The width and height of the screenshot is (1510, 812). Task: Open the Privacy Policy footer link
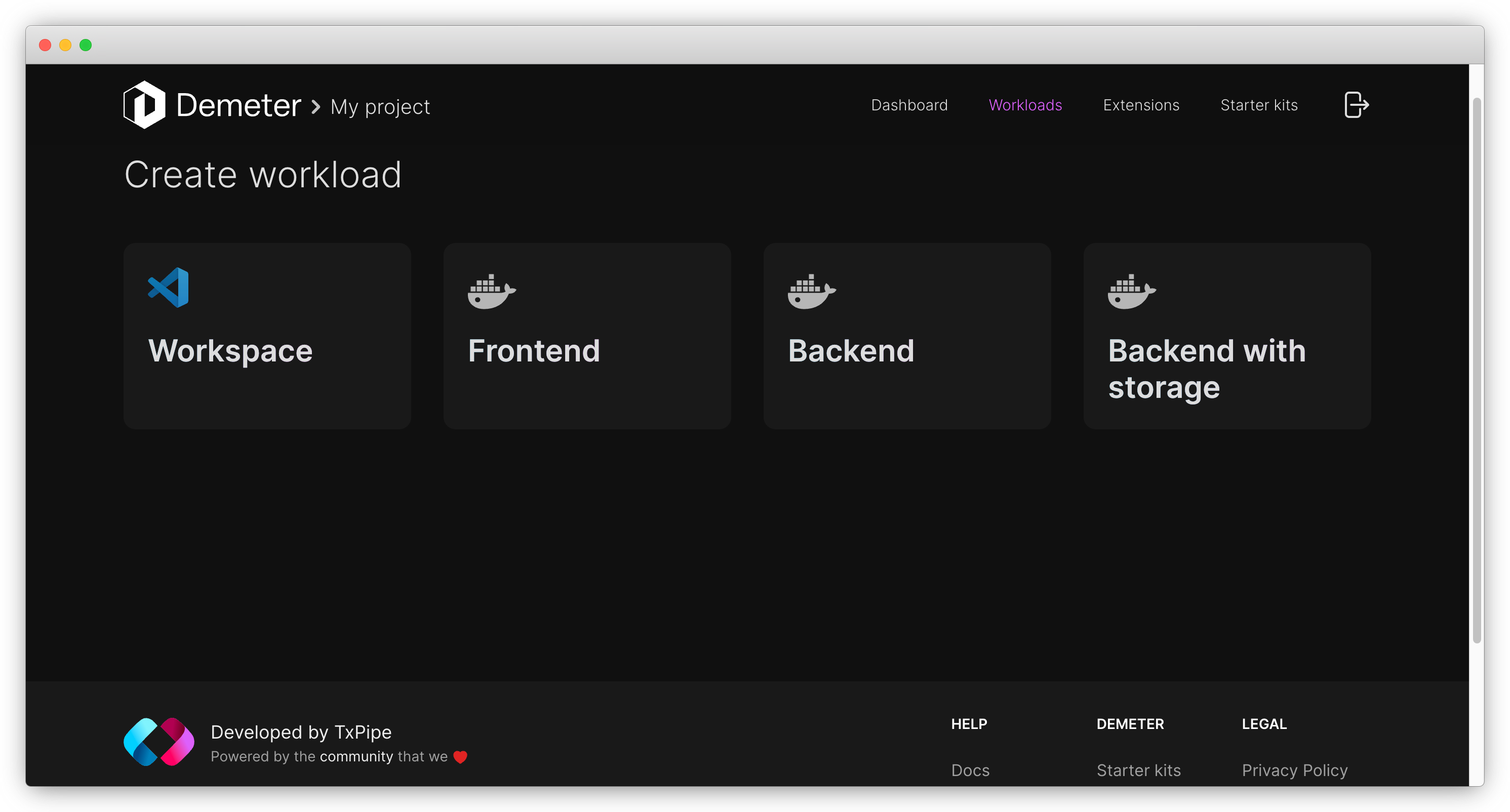click(1294, 770)
